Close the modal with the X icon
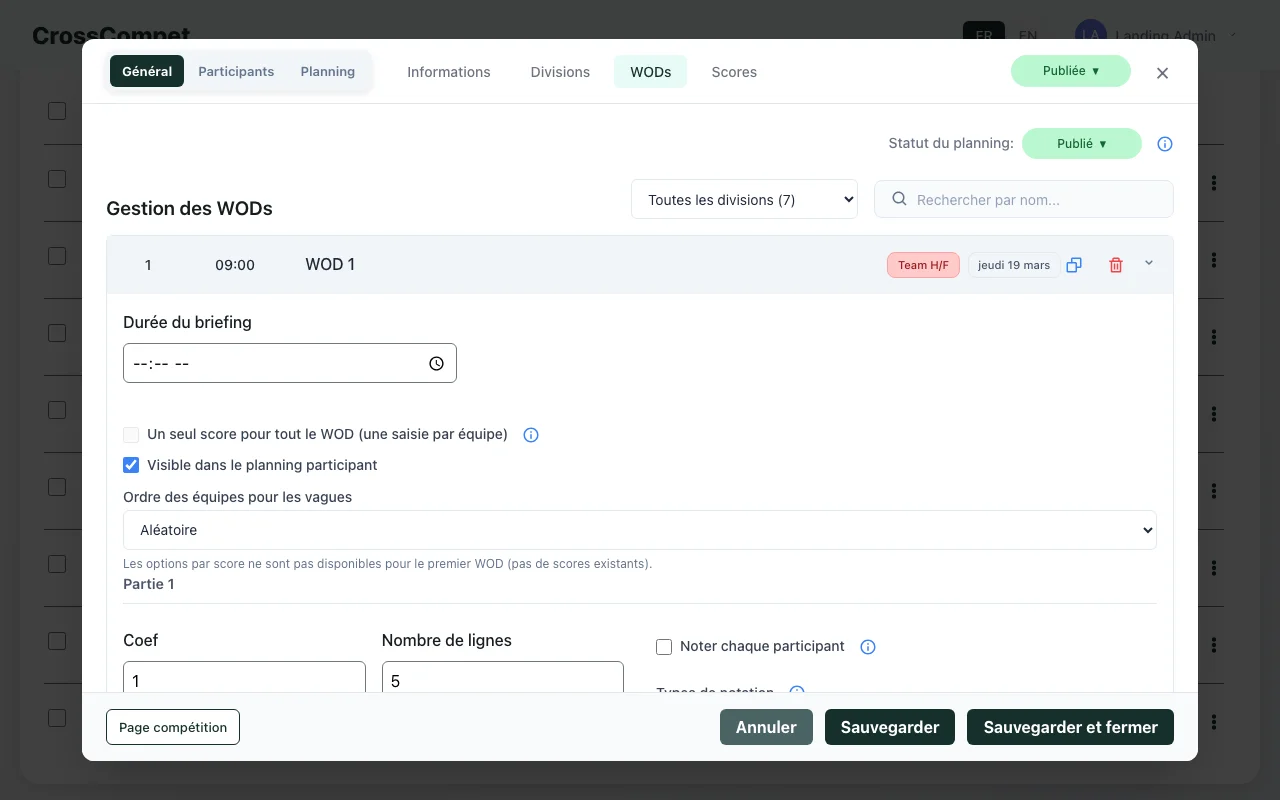The height and width of the screenshot is (800, 1280). (x=1162, y=73)
